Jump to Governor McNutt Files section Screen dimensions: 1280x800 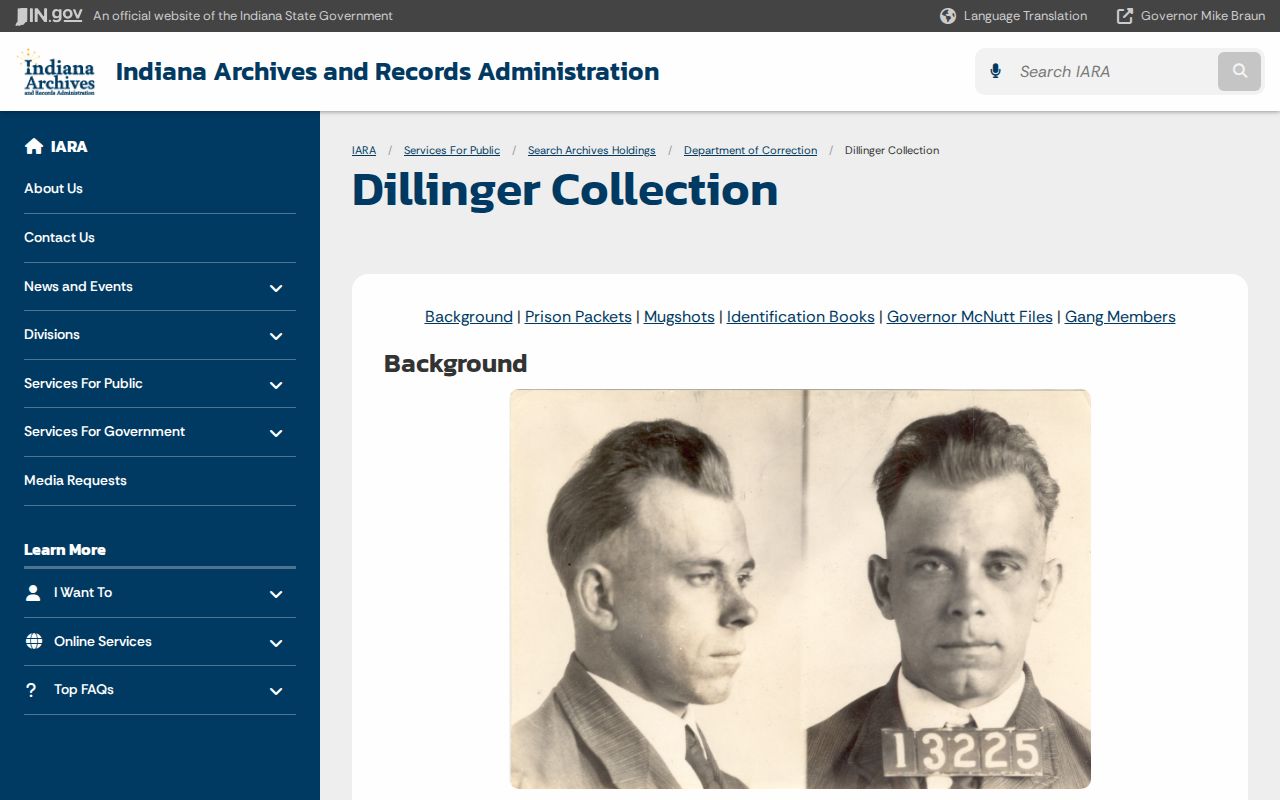[970, 316]
